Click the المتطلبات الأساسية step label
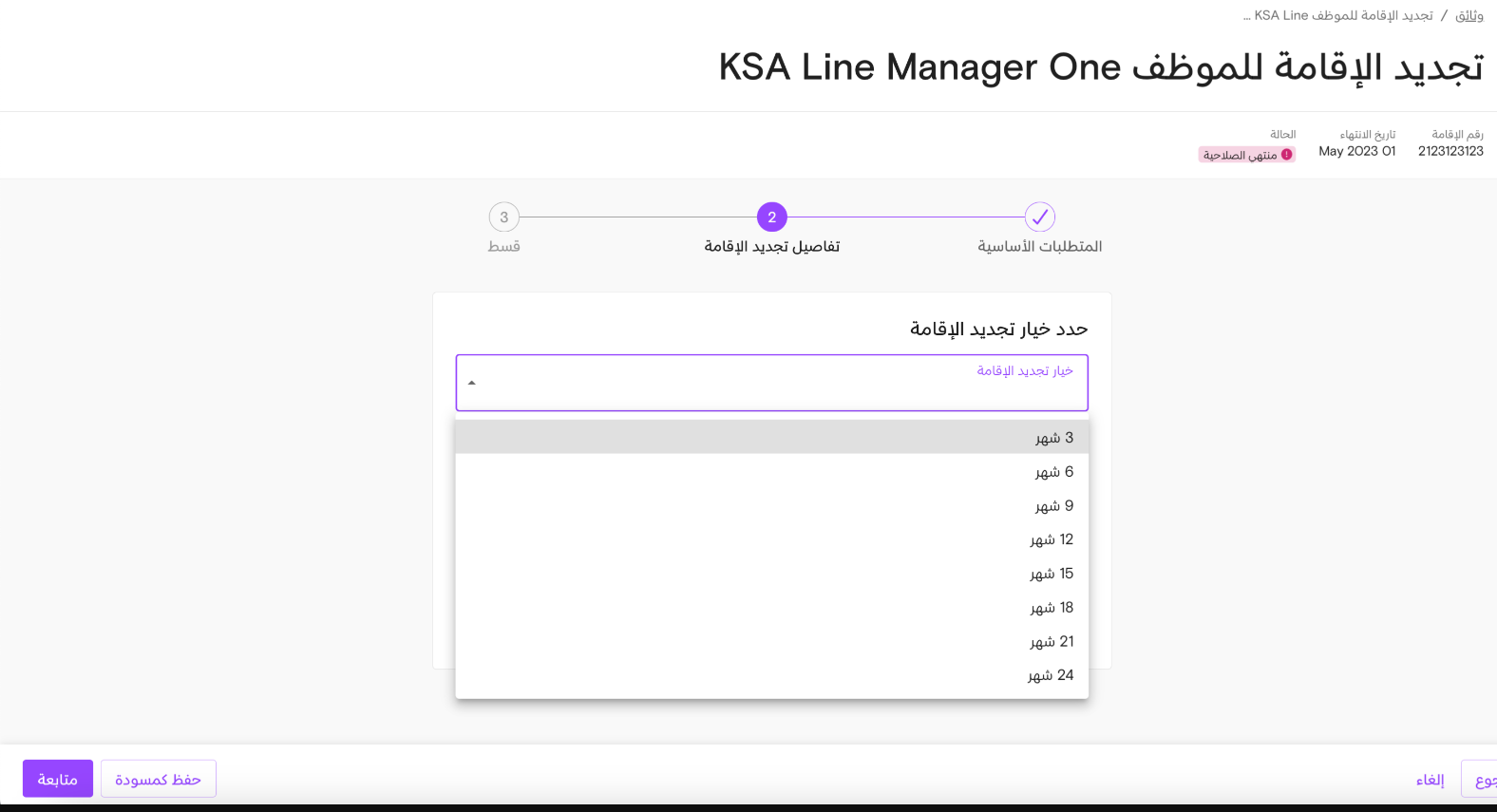 click(x=1040, y=246)
